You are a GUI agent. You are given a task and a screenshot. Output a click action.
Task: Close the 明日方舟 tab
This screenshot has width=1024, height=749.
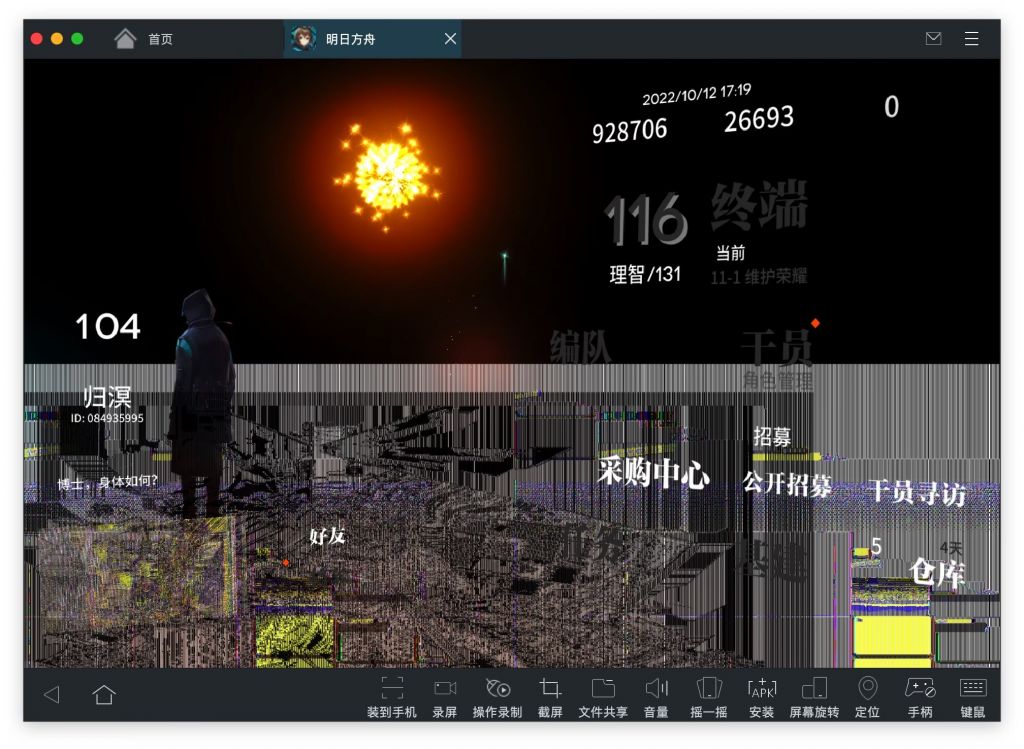(x=450, y=39)
